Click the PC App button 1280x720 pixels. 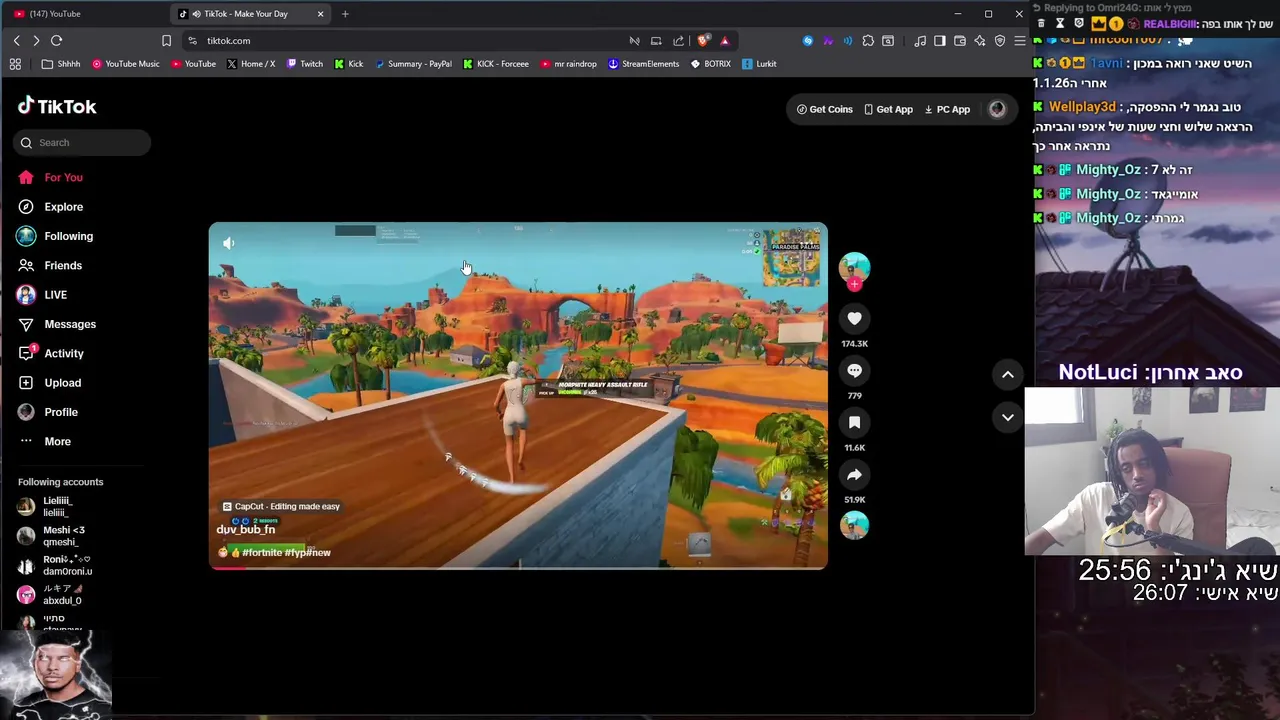point(947,109)
